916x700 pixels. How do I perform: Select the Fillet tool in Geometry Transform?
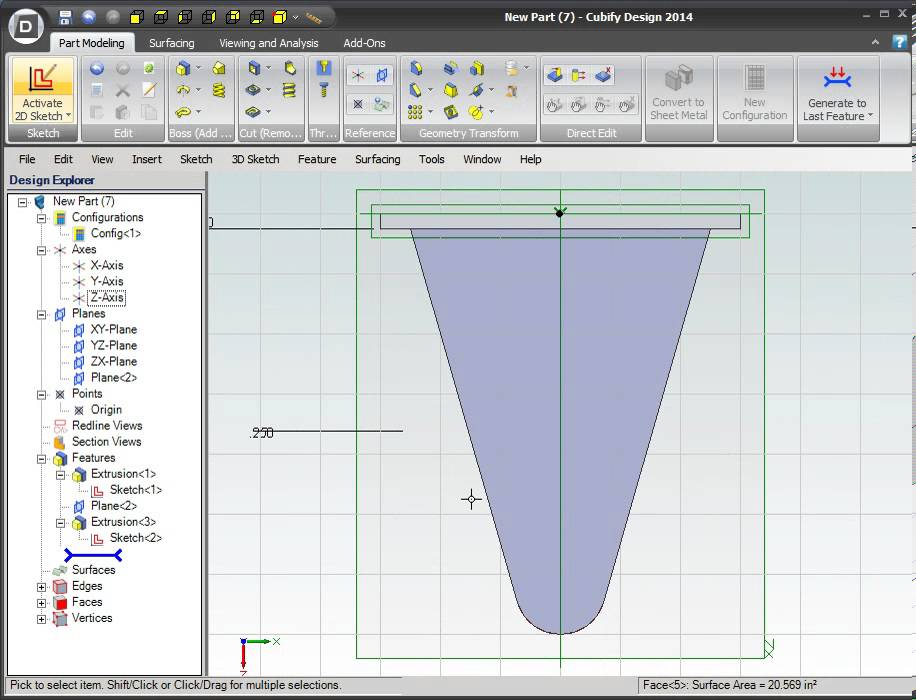click(415, 68)
